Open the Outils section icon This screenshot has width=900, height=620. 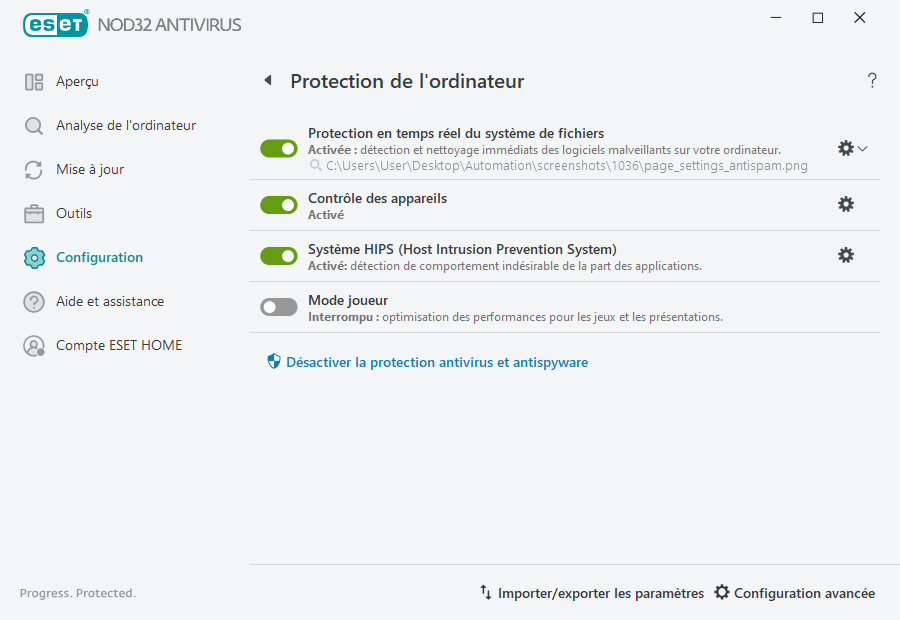coord(34,213)
